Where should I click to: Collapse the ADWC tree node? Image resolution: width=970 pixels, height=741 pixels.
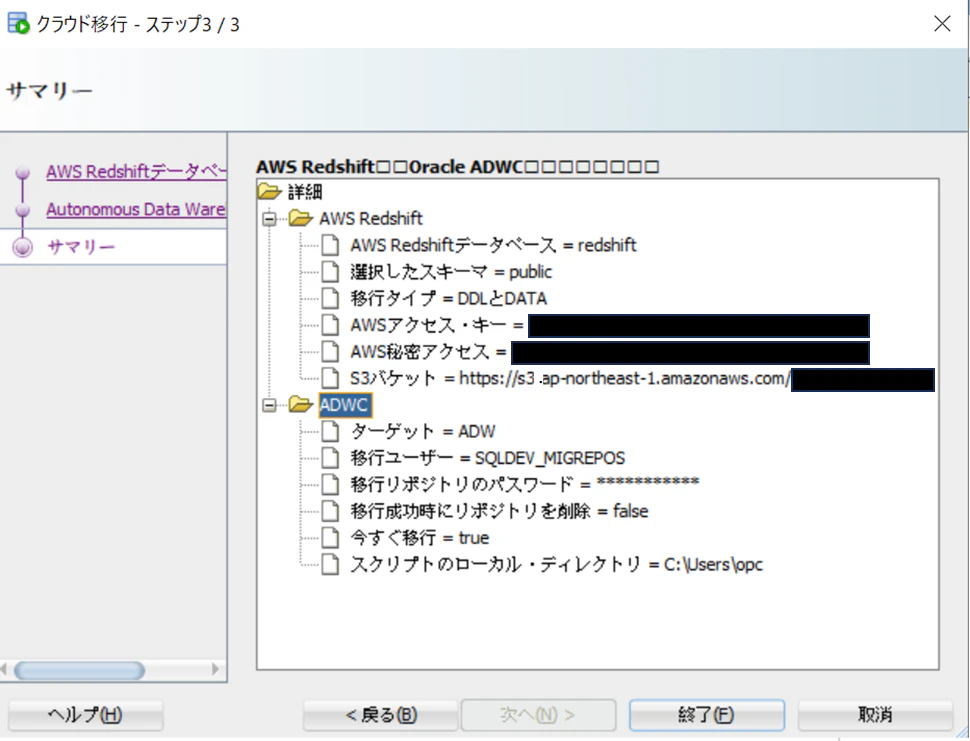[269, 405]
